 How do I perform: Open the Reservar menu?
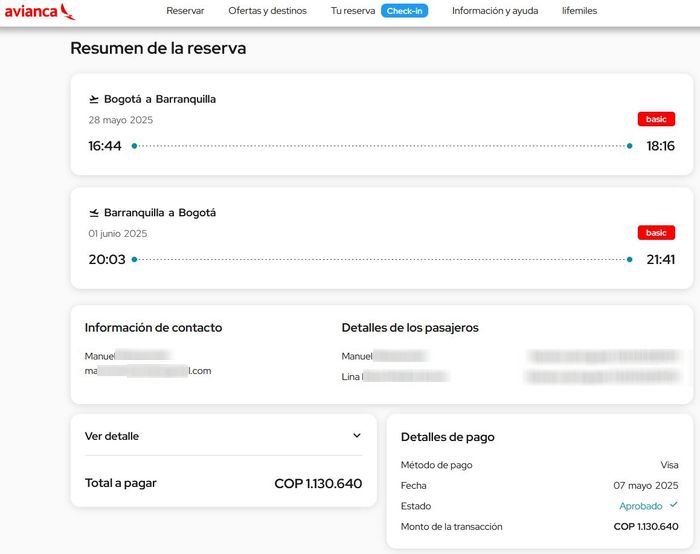pos(185,11)
